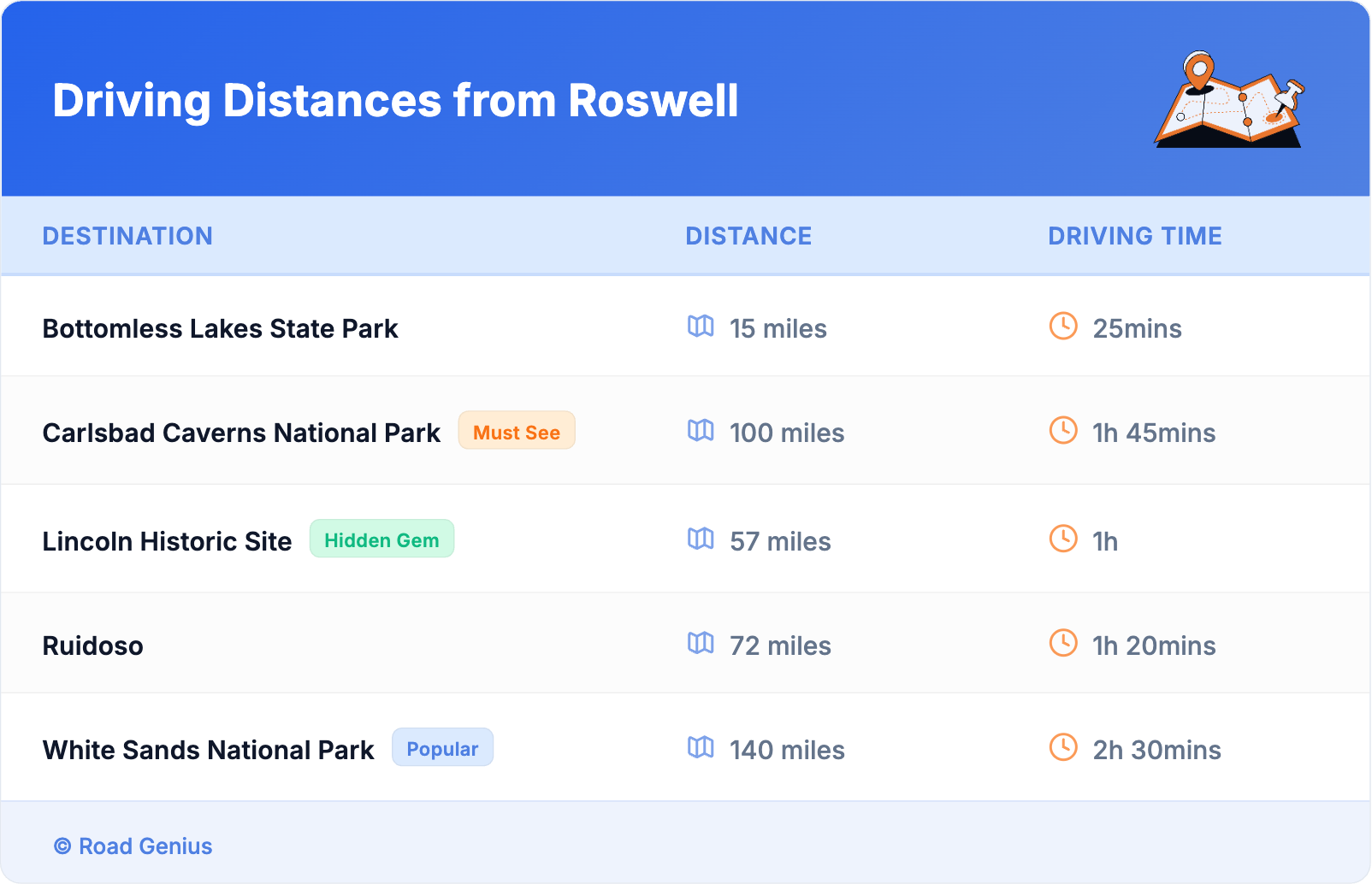Click the map icon beside 57 miles

click(701, 540)
